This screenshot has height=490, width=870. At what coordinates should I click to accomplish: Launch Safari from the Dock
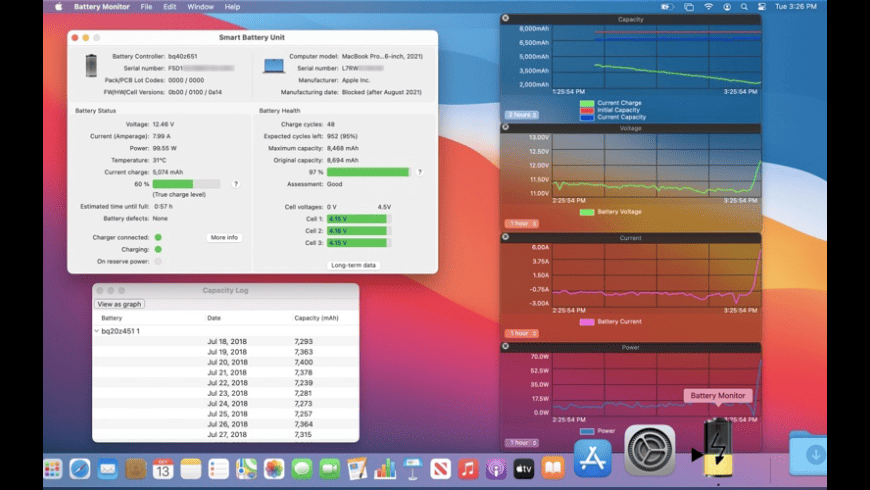(x=80, y=469)
